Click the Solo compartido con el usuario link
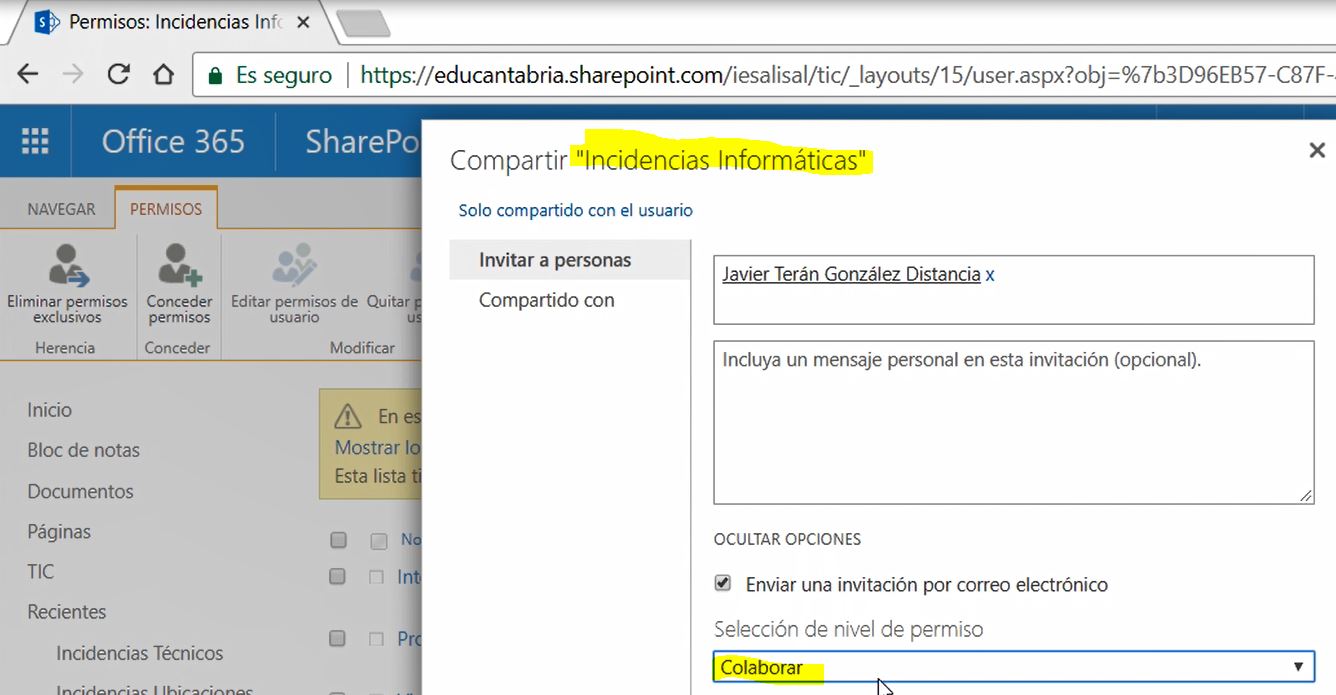 pos(574,210)
